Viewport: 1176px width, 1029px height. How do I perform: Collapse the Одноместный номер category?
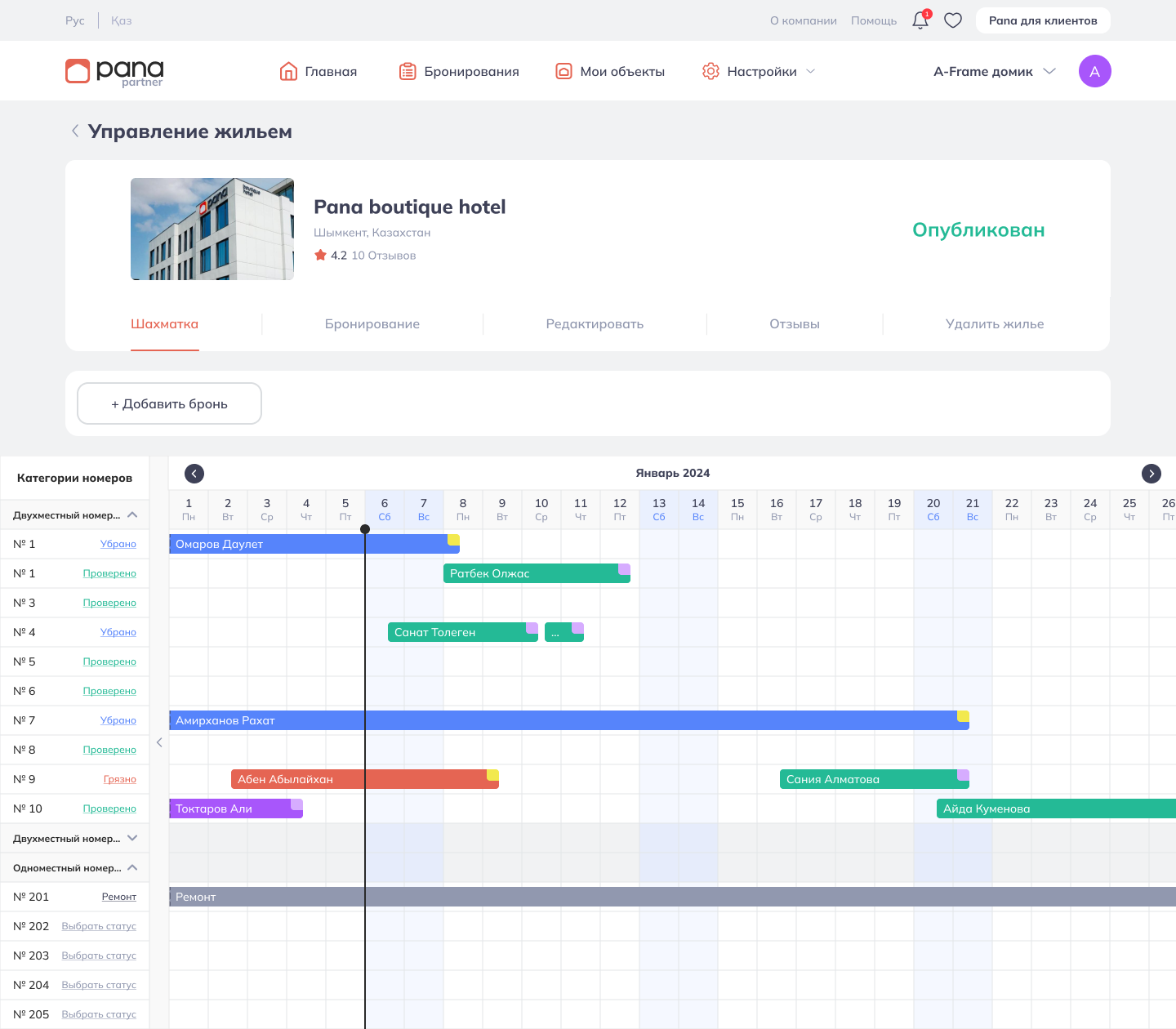[x=132, y=868]
